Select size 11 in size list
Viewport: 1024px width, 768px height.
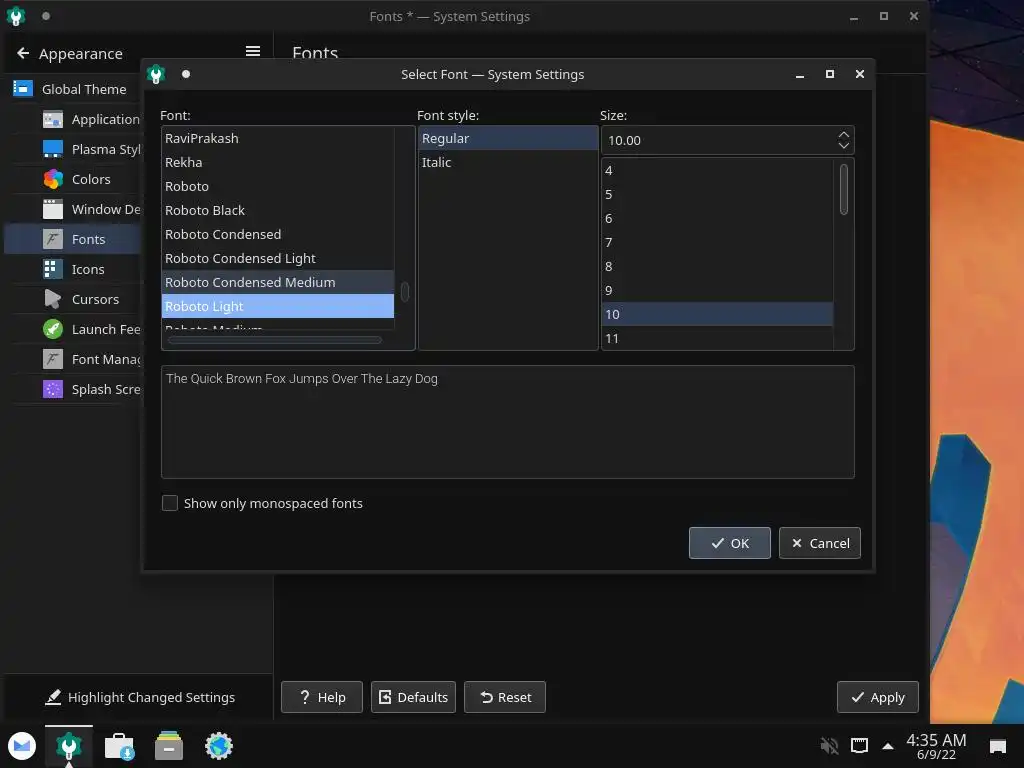pos(717,338)
